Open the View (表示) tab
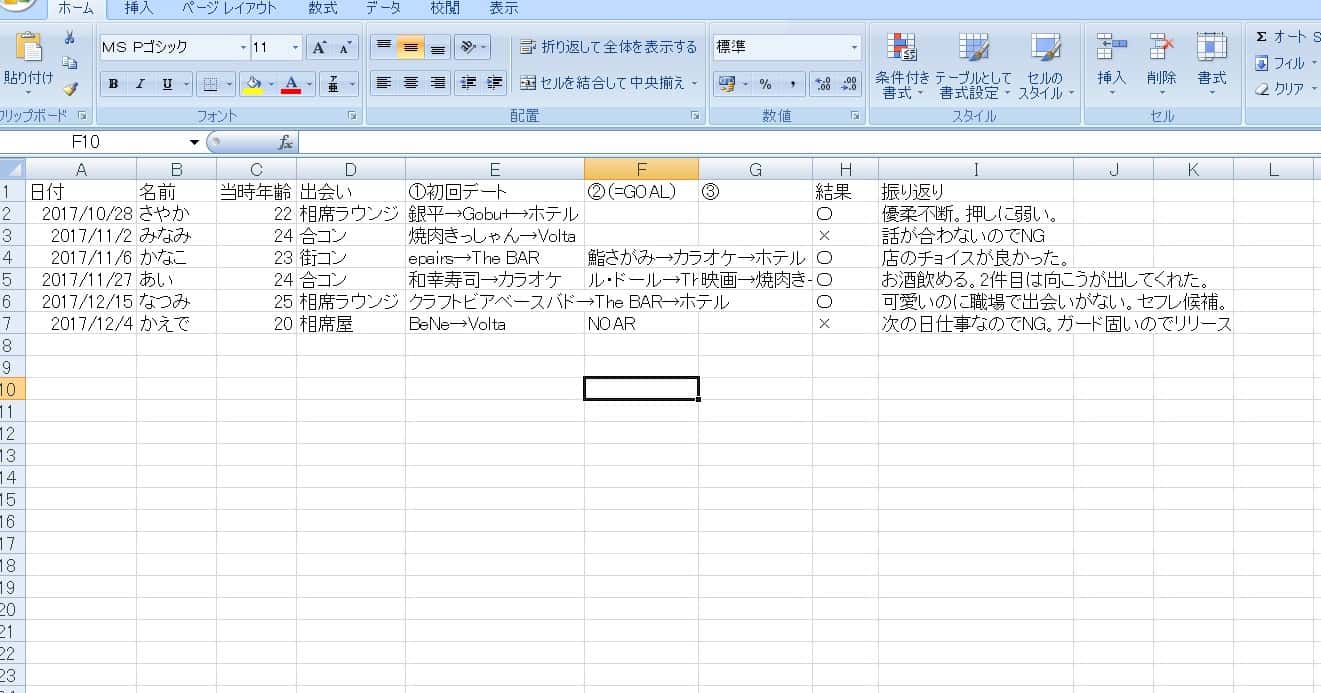 (504, 8)
